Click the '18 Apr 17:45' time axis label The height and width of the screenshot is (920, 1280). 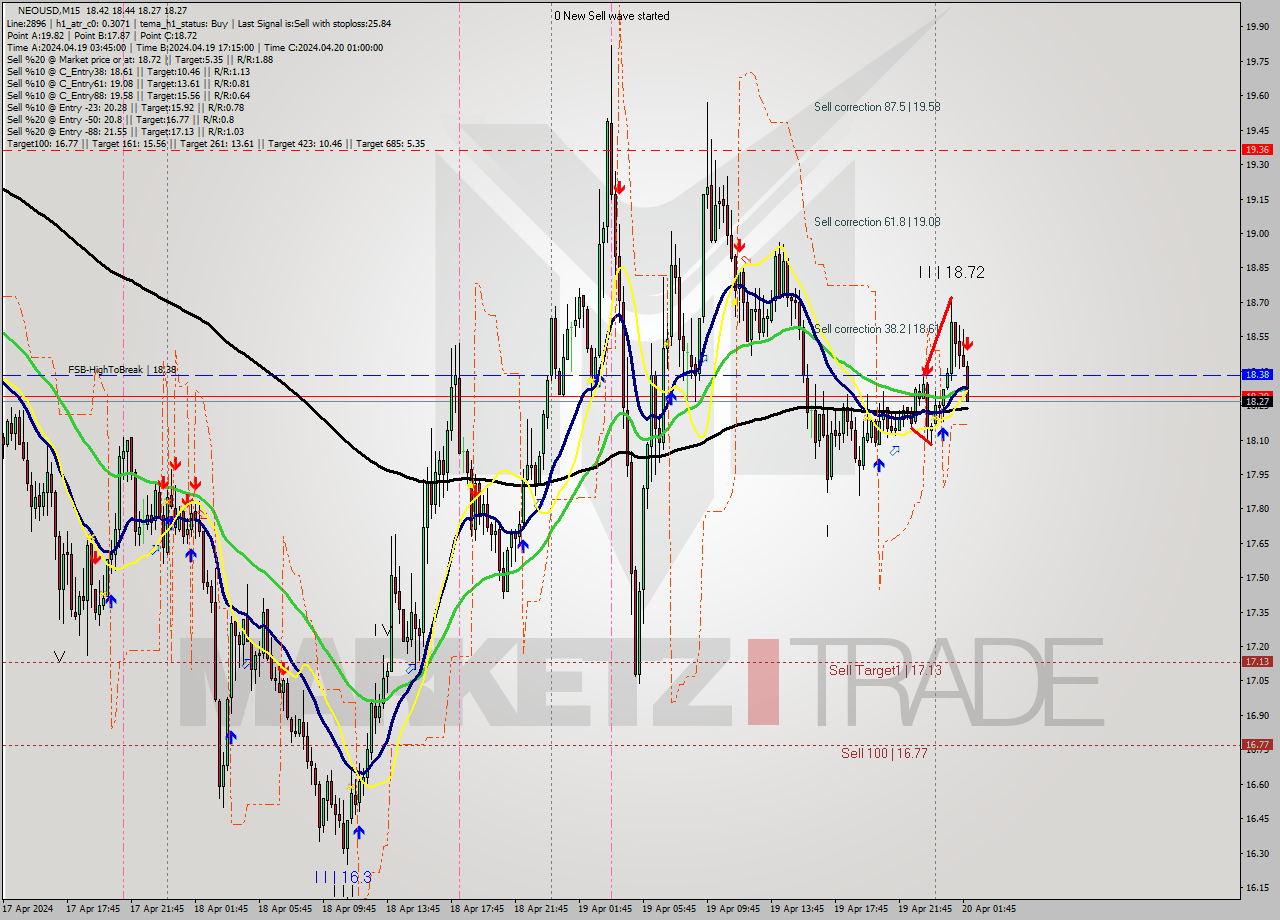(478, 910)
